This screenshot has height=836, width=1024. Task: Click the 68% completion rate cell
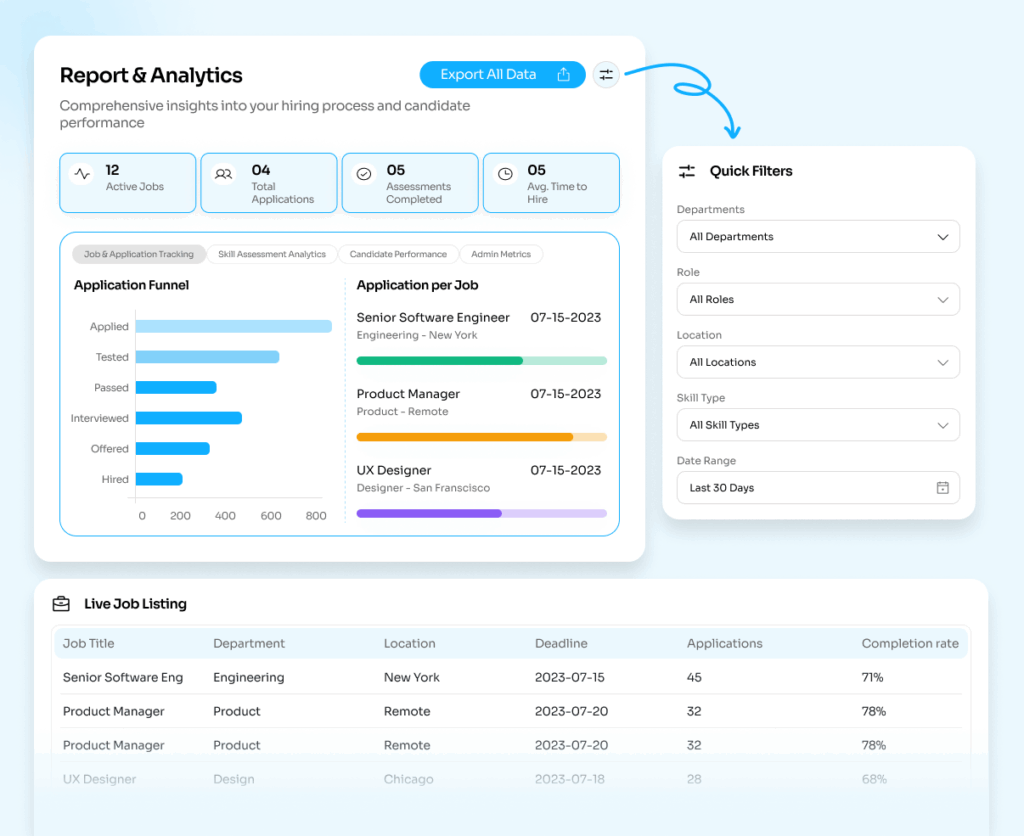(874, 779)
